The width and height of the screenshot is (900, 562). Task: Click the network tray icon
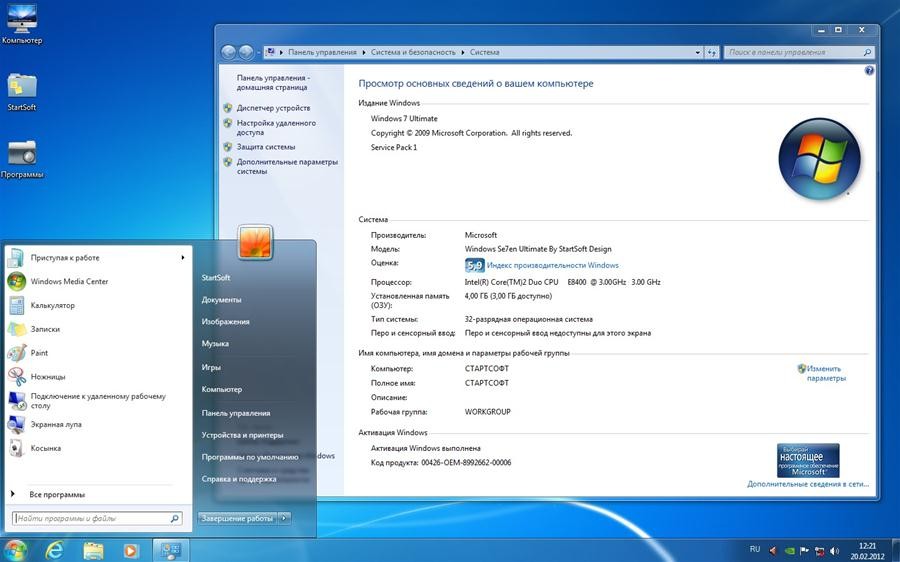click(820, 551)
